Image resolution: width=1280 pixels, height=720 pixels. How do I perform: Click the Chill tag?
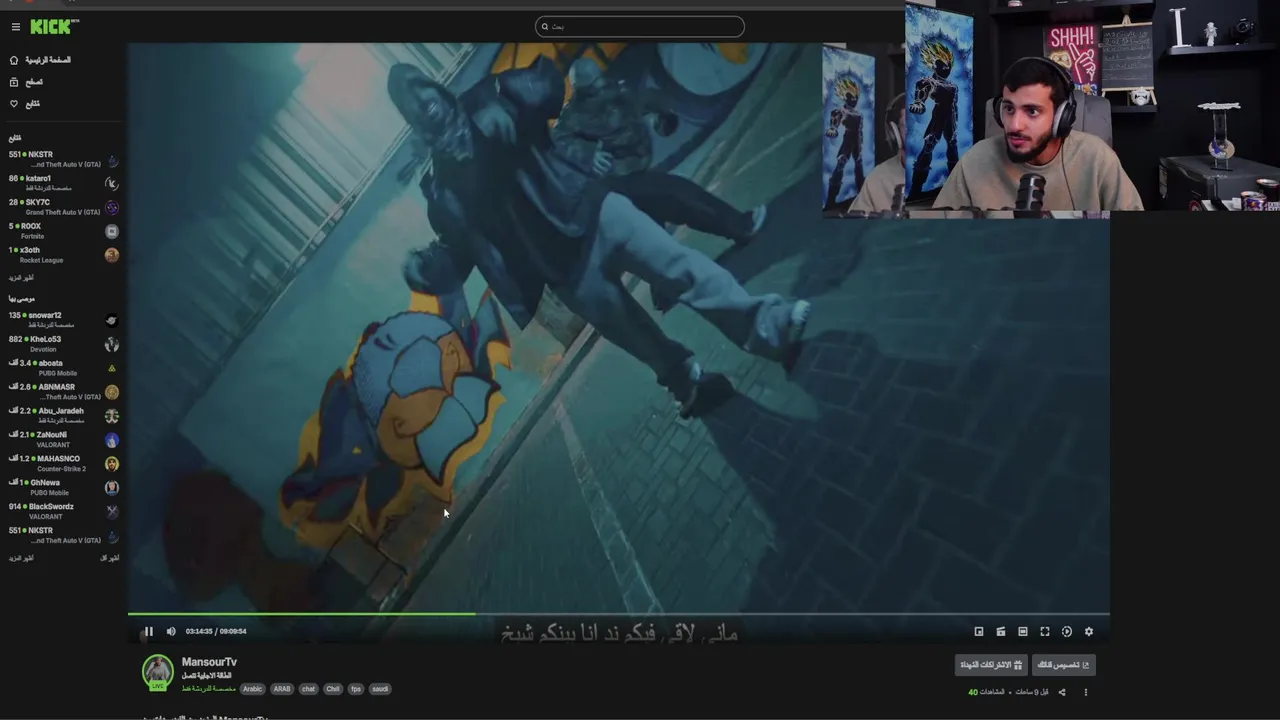332,689
